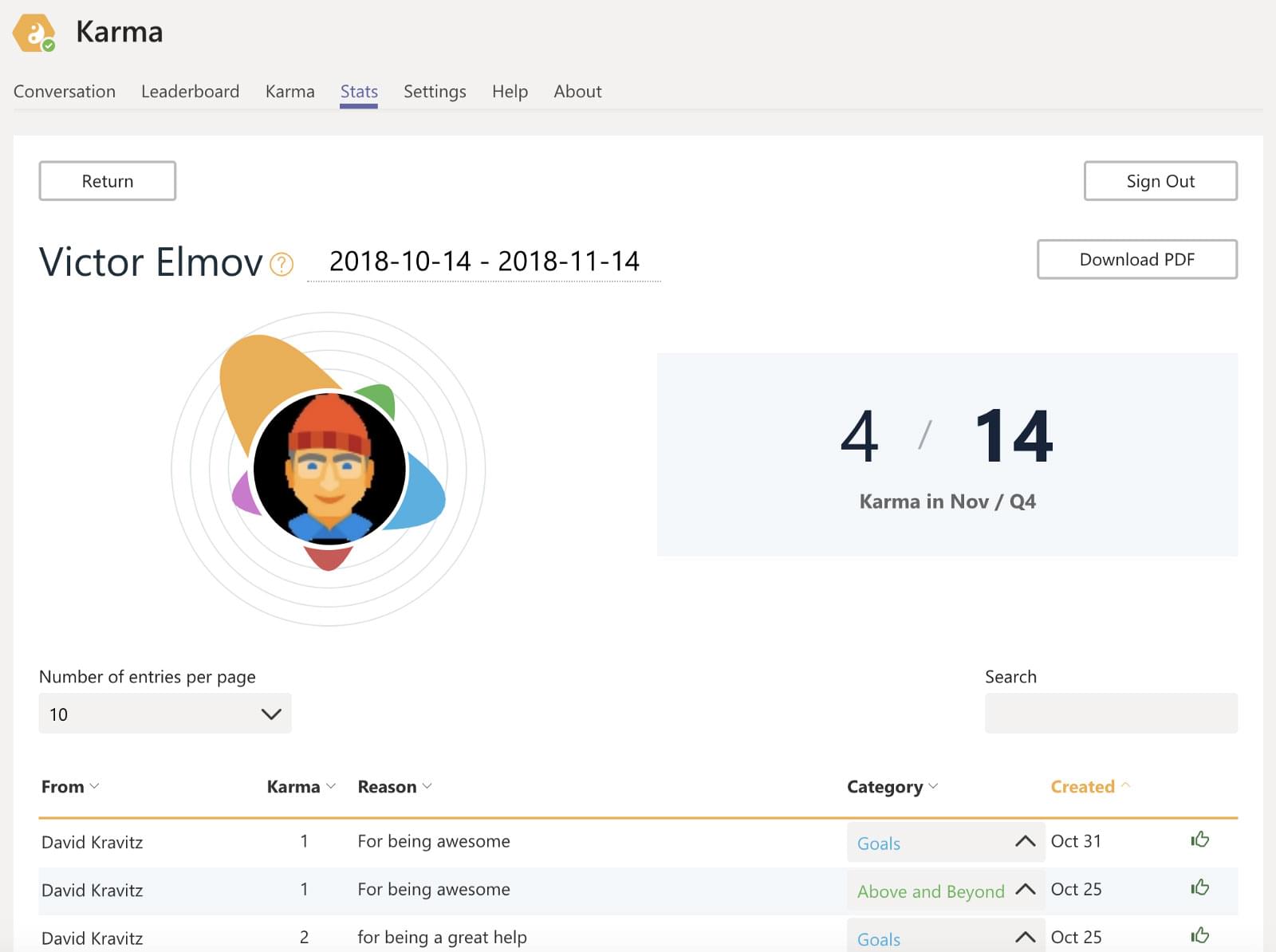Switch to the Leaderboard tab
The width and height of the screenshot is (1276, 952).
pos(190,92)
